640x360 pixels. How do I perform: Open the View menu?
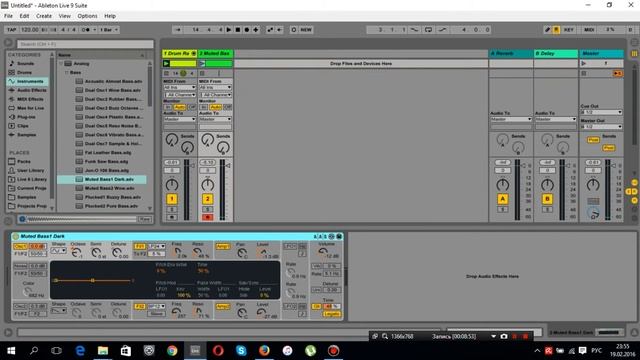click(x=64, y=16)
